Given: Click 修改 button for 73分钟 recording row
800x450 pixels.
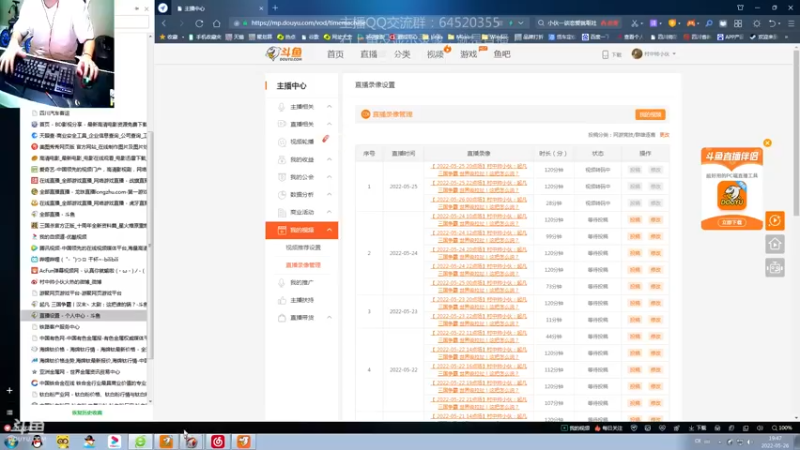Looking at the screenshot, I should (x=656, y=286).
